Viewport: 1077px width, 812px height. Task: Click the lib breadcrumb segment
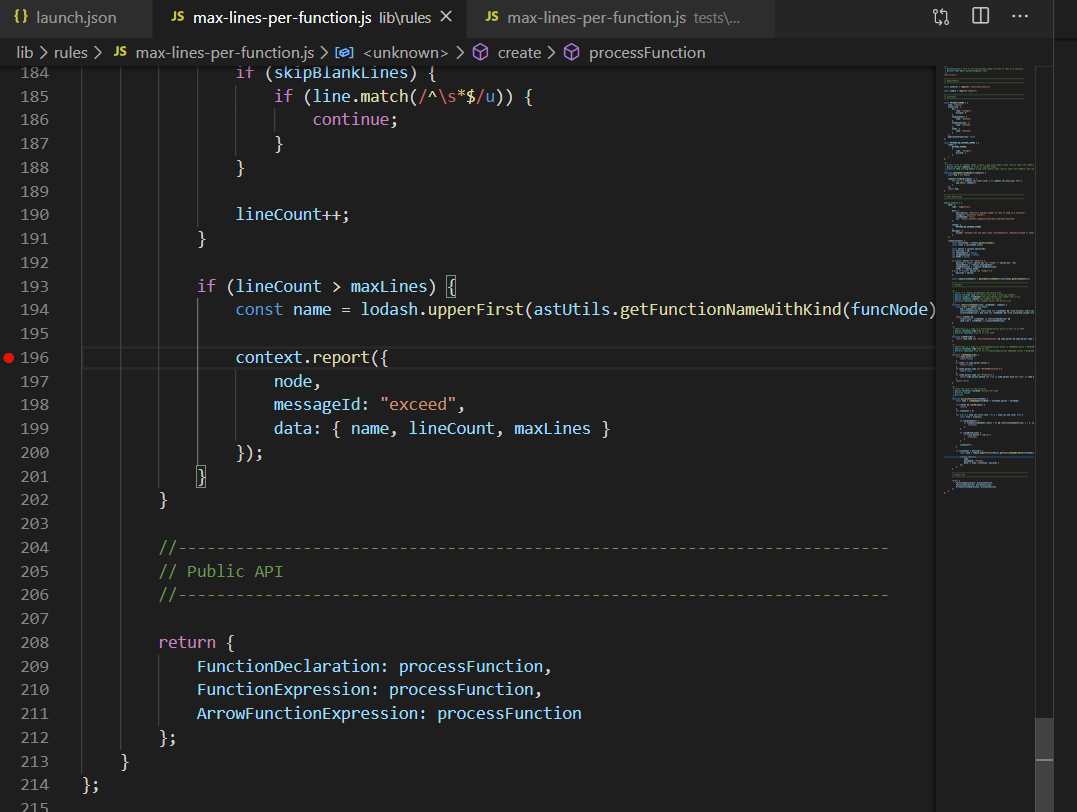pos(25,53)
